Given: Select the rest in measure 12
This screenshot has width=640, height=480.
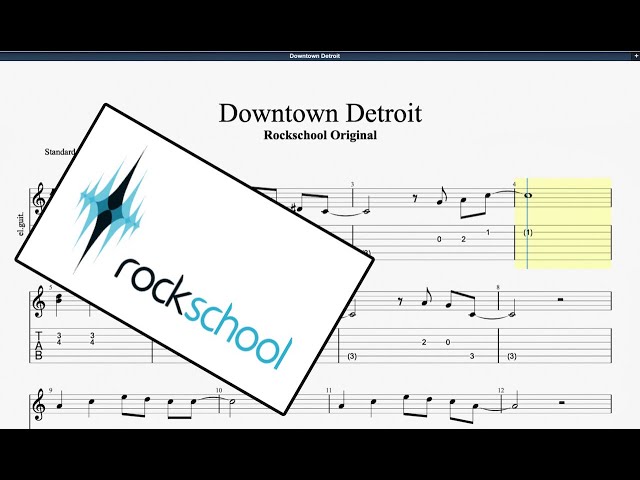Looking at the screenshot, I should (562, 403).
